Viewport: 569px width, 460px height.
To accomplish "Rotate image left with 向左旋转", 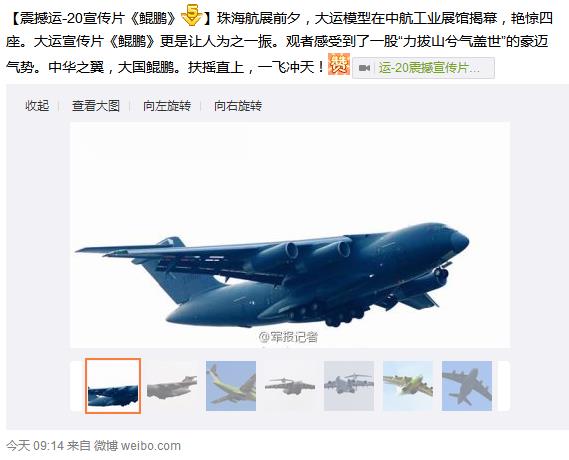I will click(x=167, y=106).
